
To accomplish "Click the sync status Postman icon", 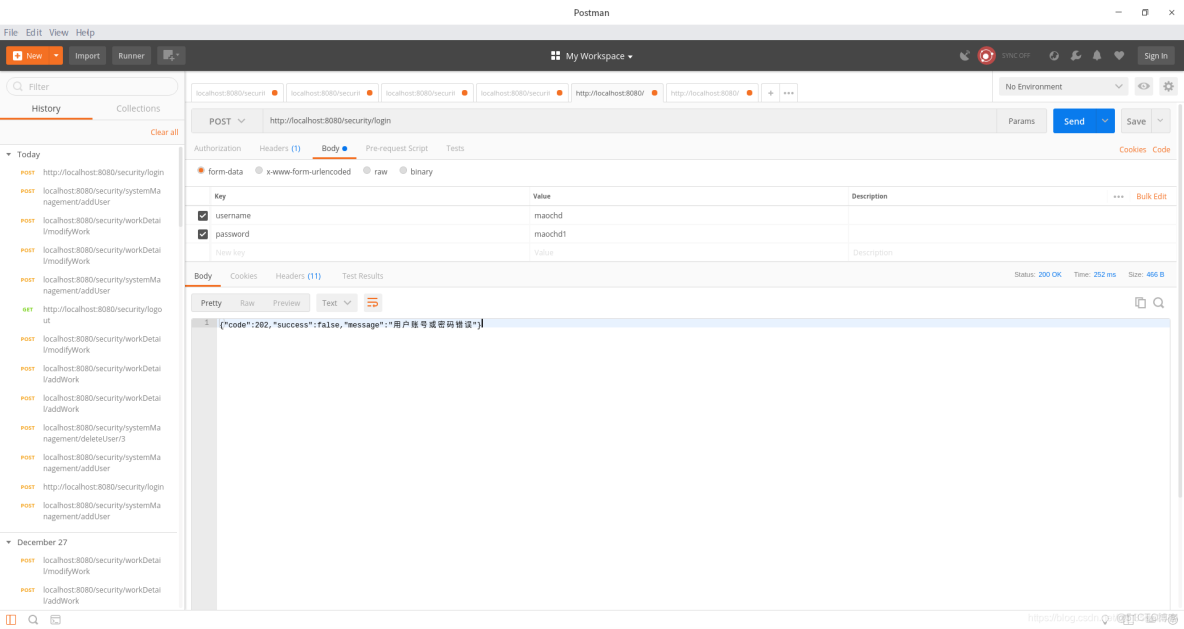I will pyautogui.click(x=986, y=55).
